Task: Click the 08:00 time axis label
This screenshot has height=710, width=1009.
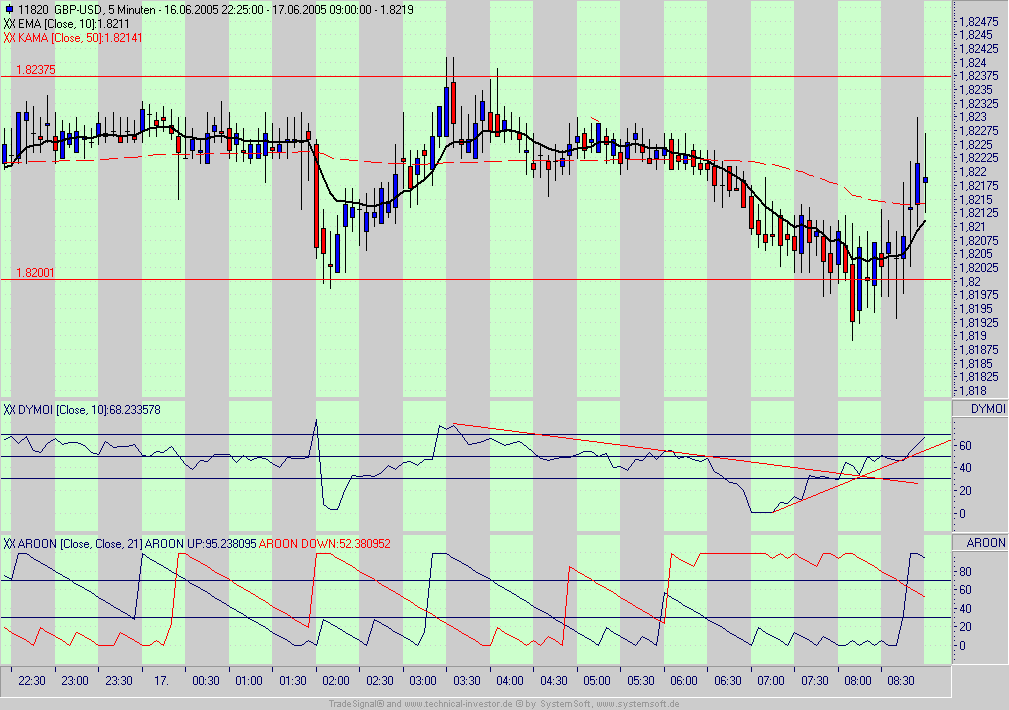Action: (x=858, y=681)
